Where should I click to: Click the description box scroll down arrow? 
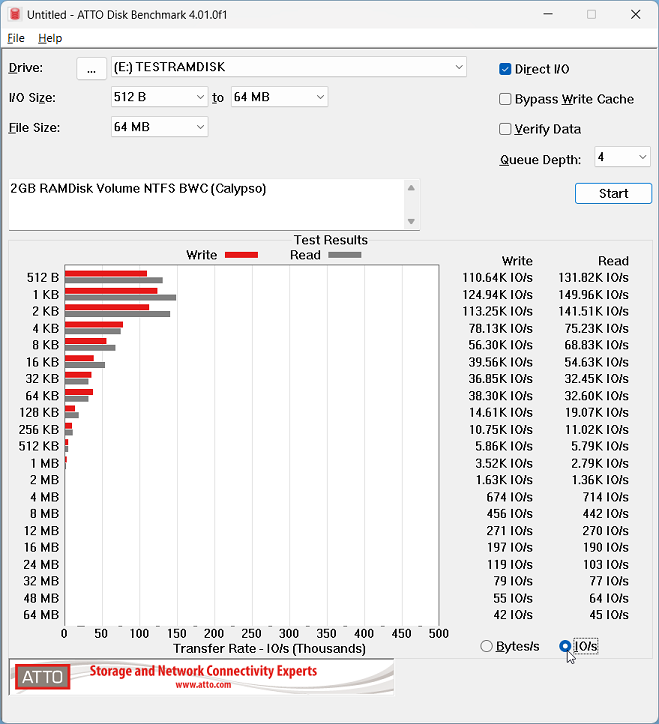click(411, 222)
